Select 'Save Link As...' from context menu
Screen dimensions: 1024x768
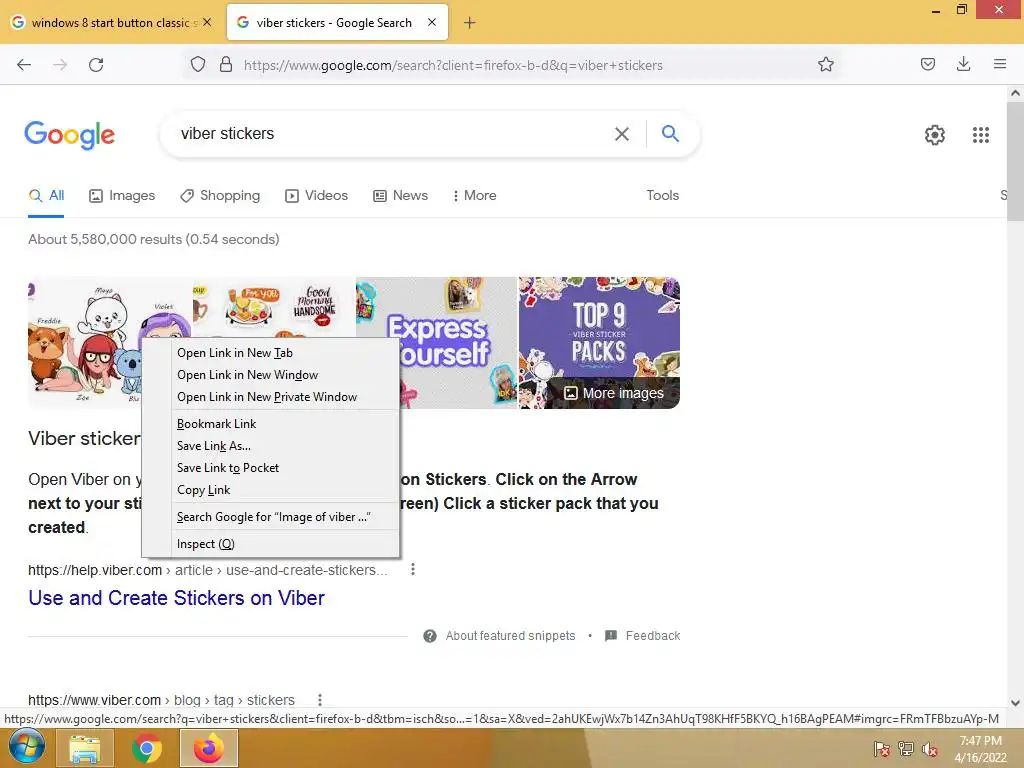(x=271, y=446)
